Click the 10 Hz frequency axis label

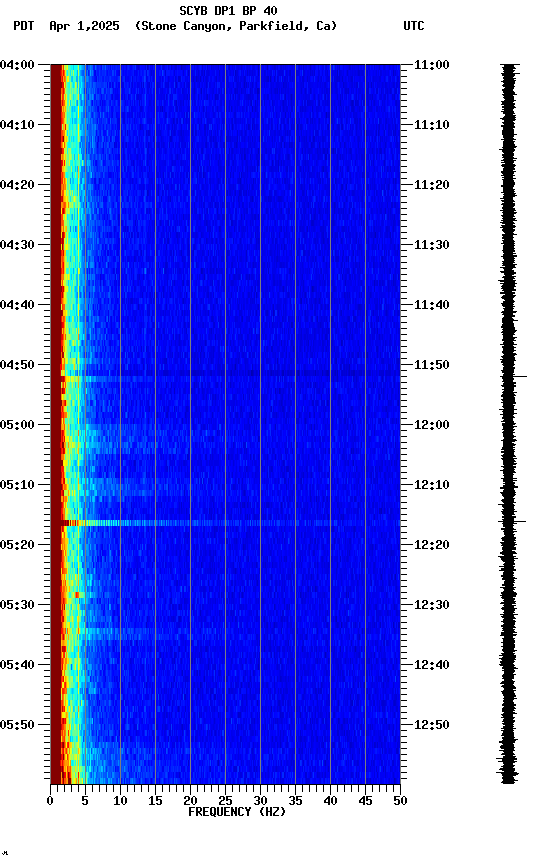[120, 801]
